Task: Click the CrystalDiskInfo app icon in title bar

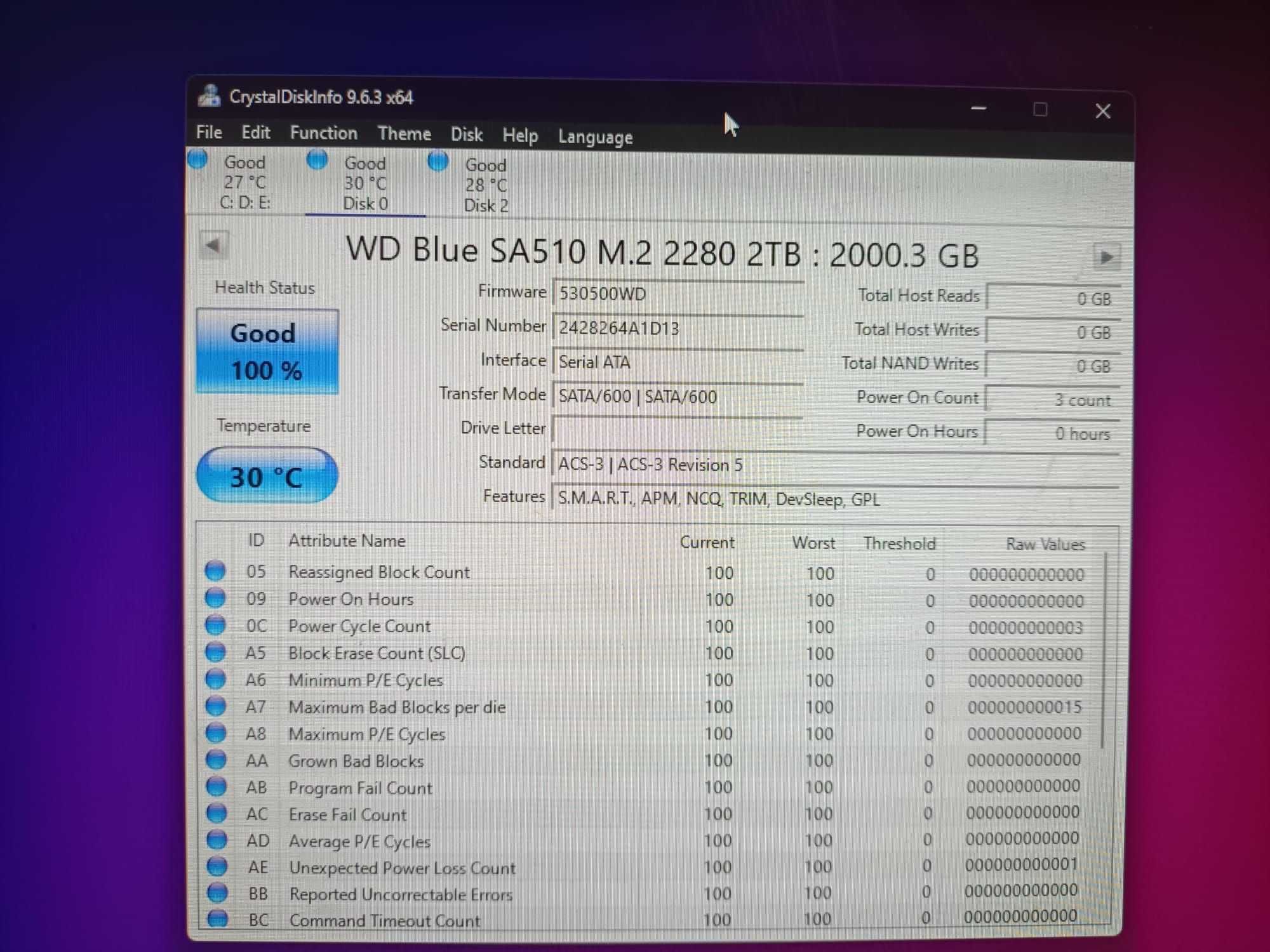Action: 209,95
